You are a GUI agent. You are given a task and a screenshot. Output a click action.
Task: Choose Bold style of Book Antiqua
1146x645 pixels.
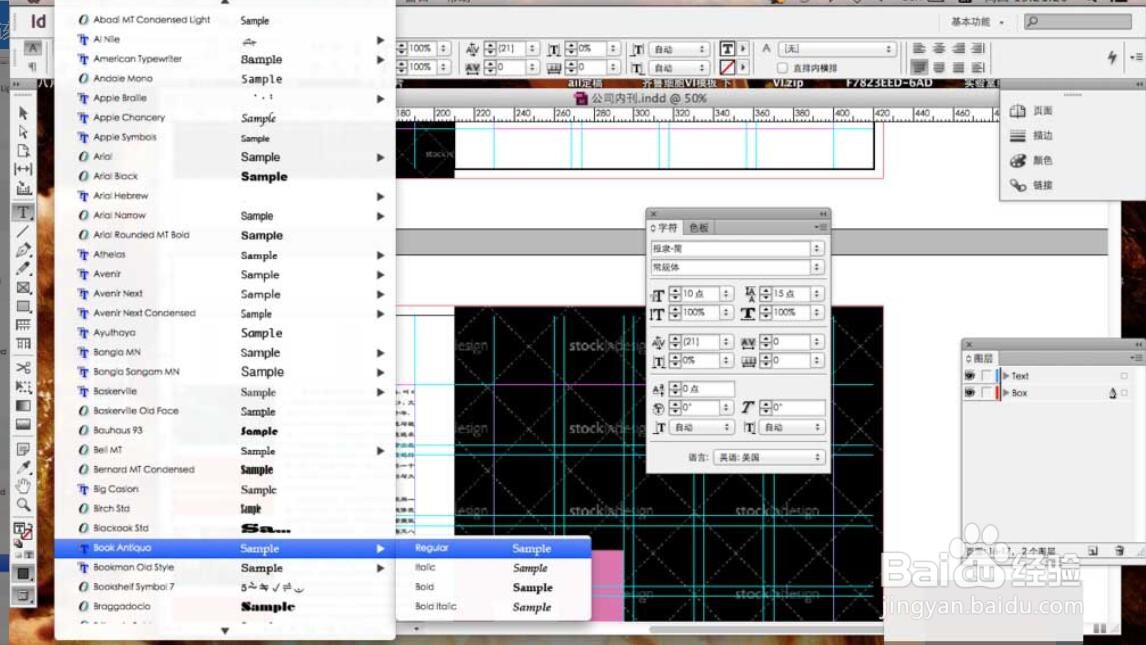(x=493, y=587)
